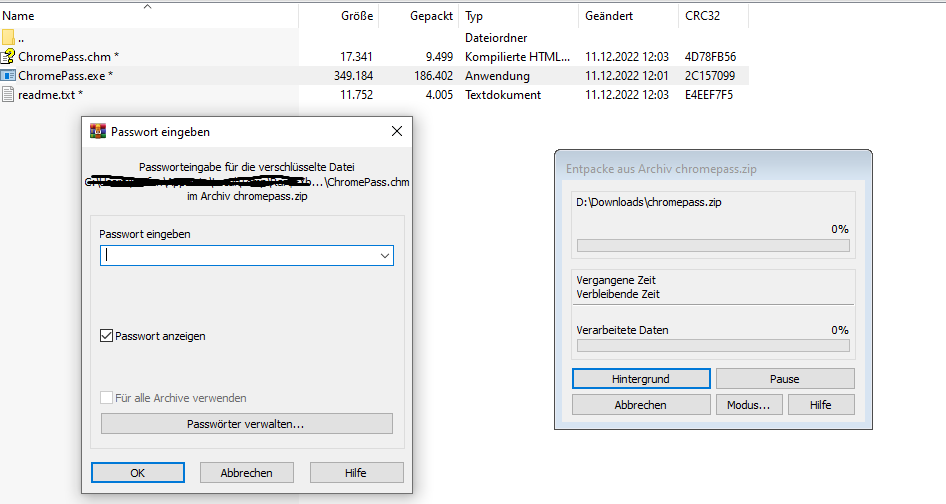Click size value 11.752
946x504 pixels.
357,95
